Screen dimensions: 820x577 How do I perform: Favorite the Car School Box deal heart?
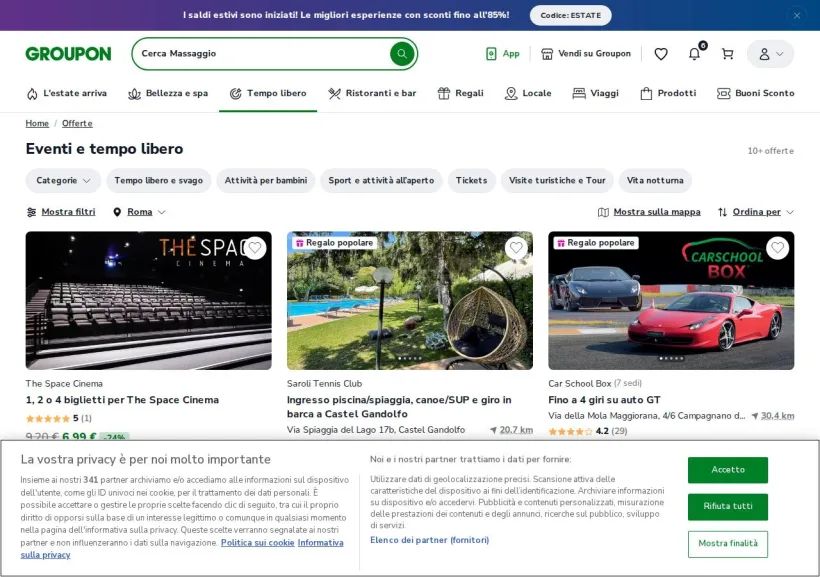[778, 247]
